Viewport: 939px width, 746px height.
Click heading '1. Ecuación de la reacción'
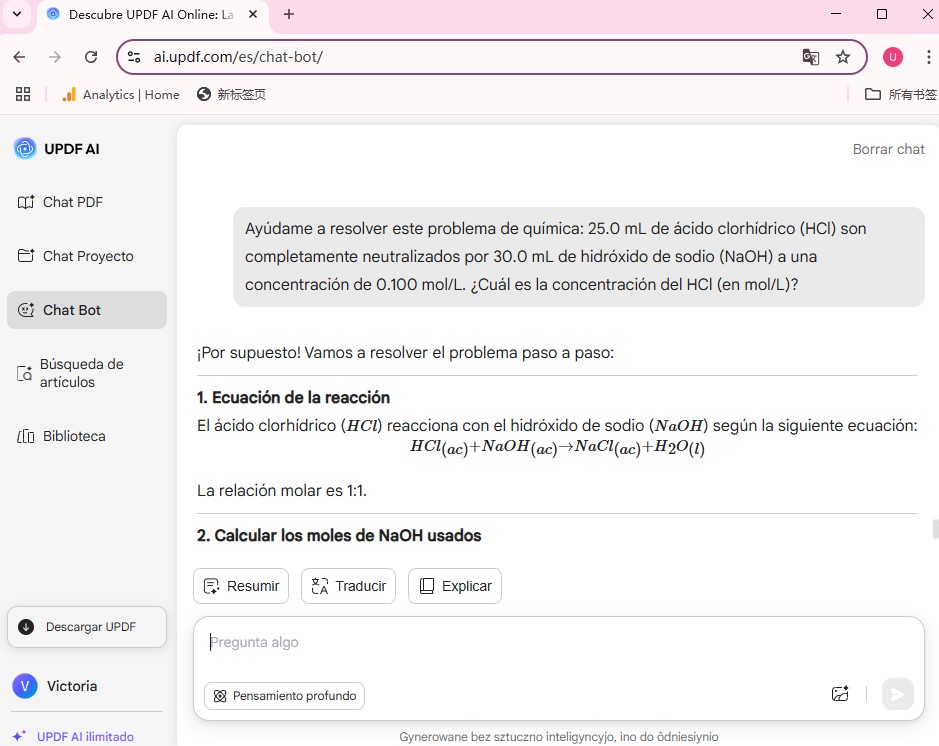pos(293,398)
